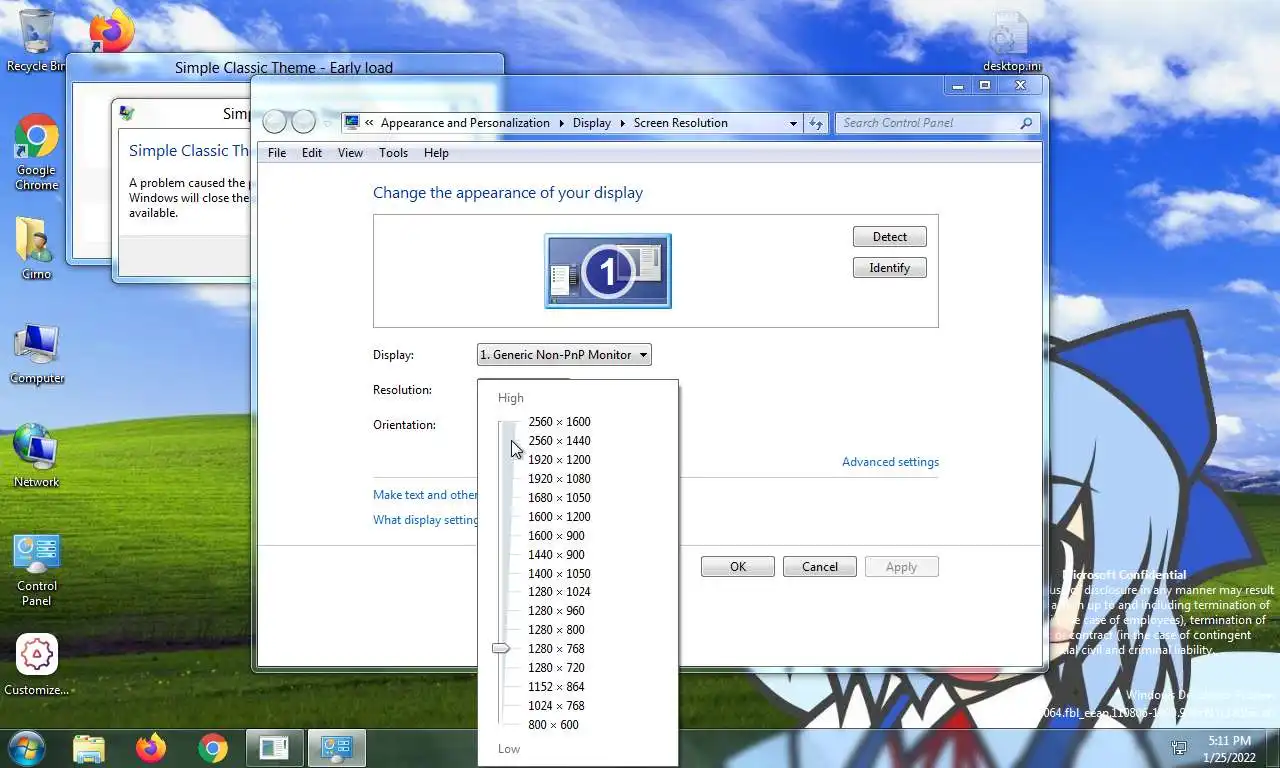Viewport: 1280px width, 768px height.
Task: Go to Appearance and Personalization breadcrumb
Action: (x=465, y=123)
